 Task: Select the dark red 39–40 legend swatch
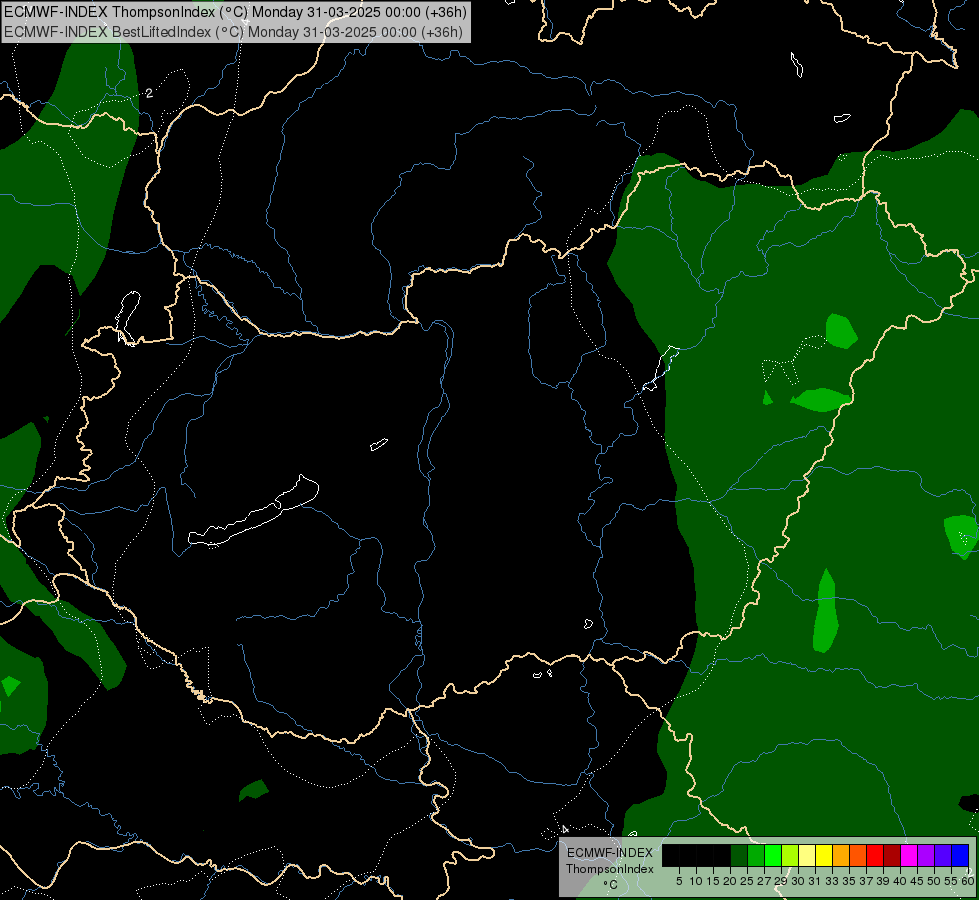[892, 855]
